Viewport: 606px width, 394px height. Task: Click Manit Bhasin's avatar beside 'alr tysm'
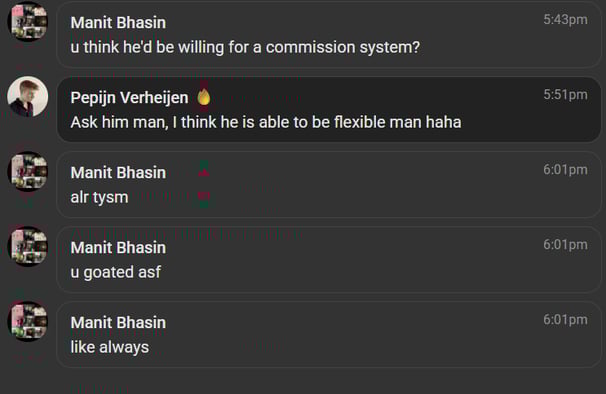(28, 172)
